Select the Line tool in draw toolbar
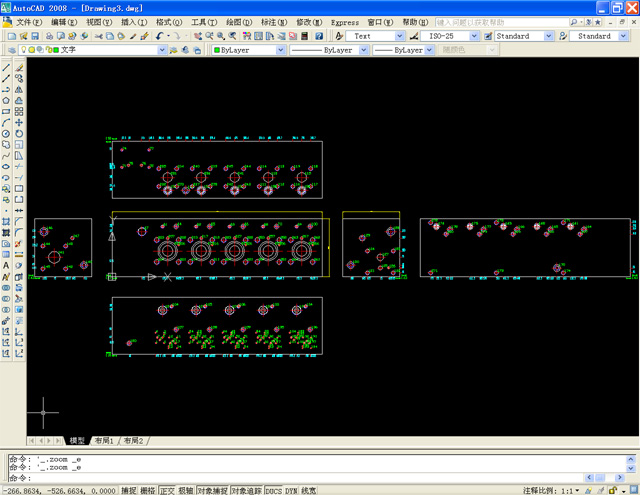This screenshot has height=495, width=640. pos(6,67)
